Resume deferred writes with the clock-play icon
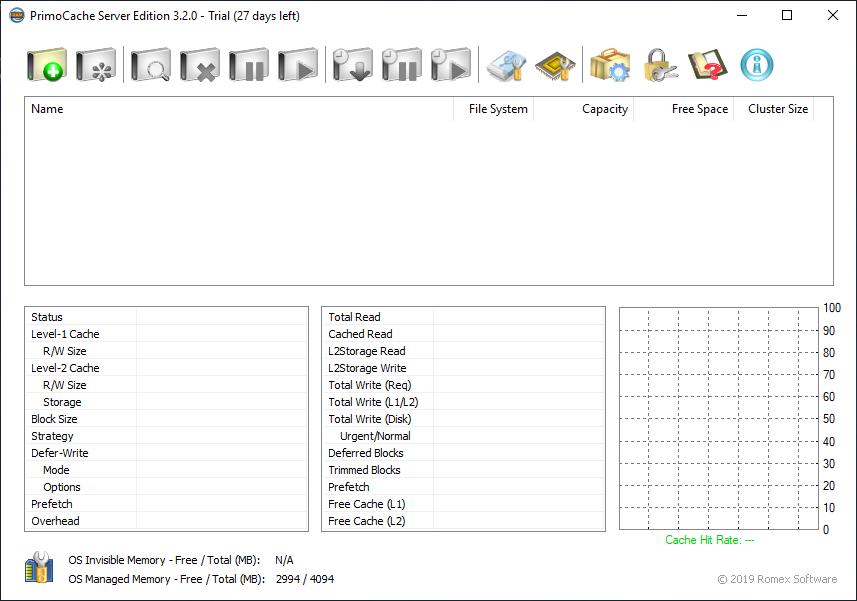The height and width of the screenshot is (601, 857). point(450,66)
